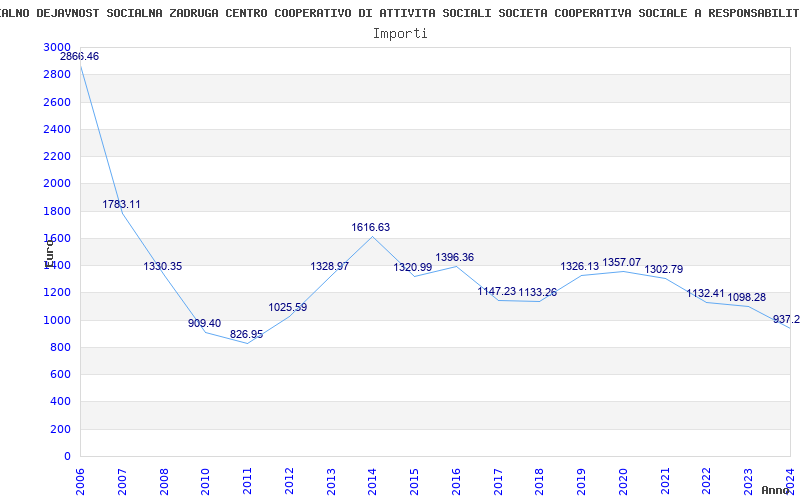Click the 3000 y-axis tick label
800x500 pixels.
click(x=57, y=47)
